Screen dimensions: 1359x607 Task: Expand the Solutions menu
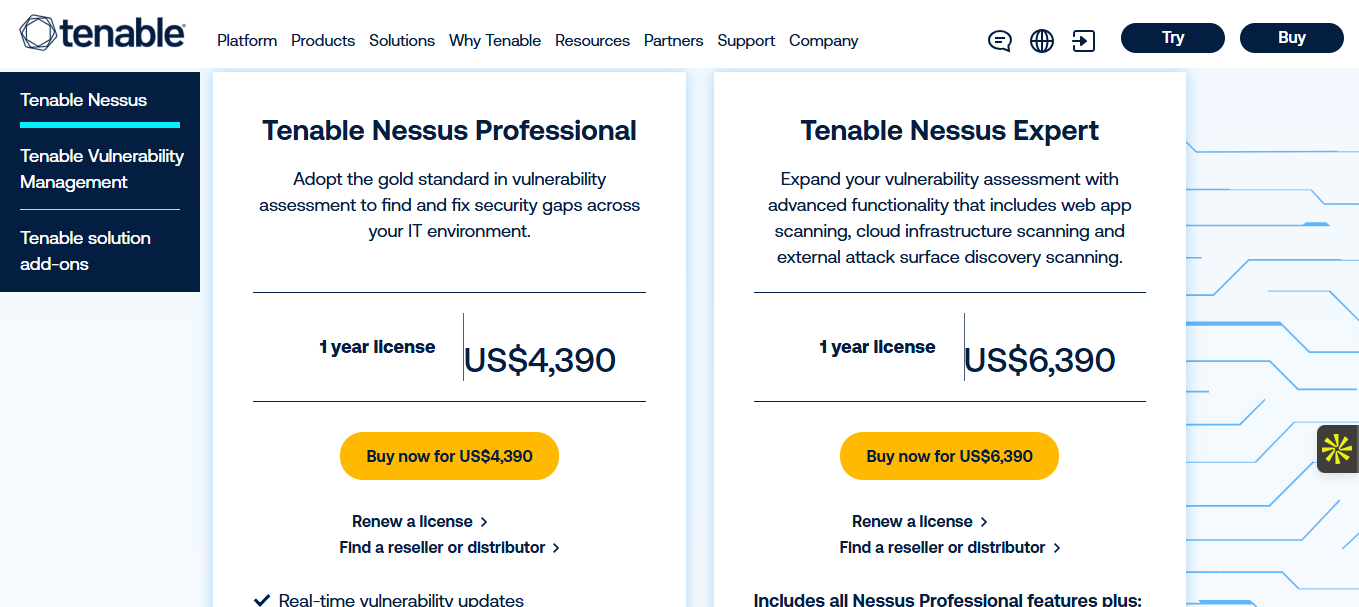[x=402, y=41]
